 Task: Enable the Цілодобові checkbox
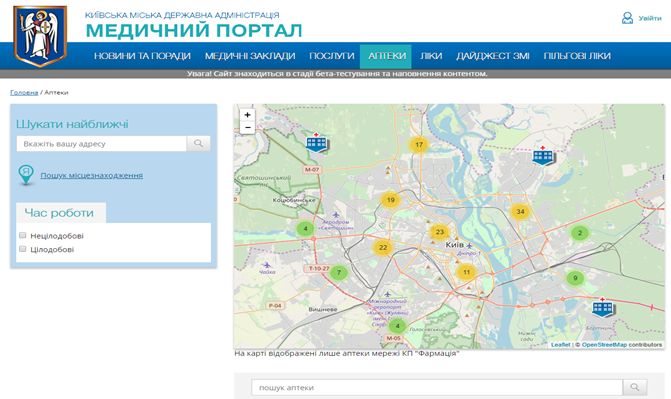(x=23, y=249)
